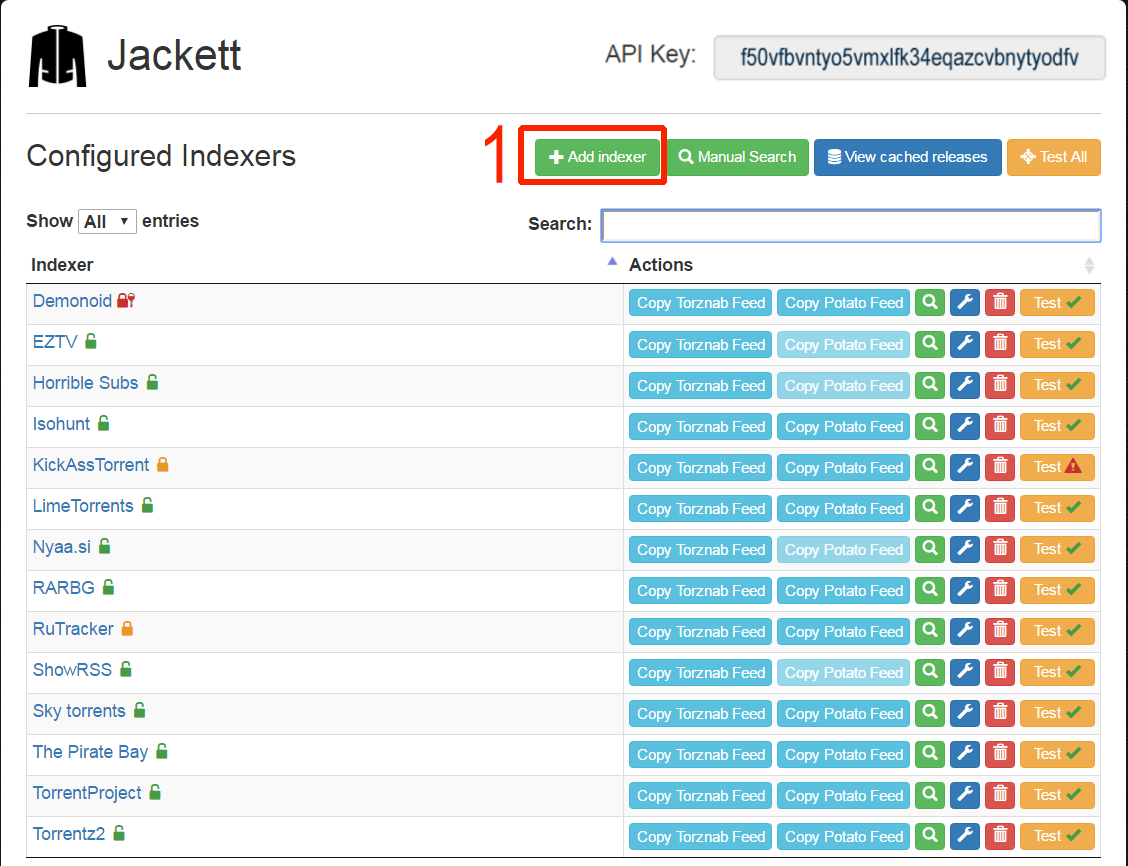
Task: Configure Demonoid with the wrench icon
Action: coord(965,303)
